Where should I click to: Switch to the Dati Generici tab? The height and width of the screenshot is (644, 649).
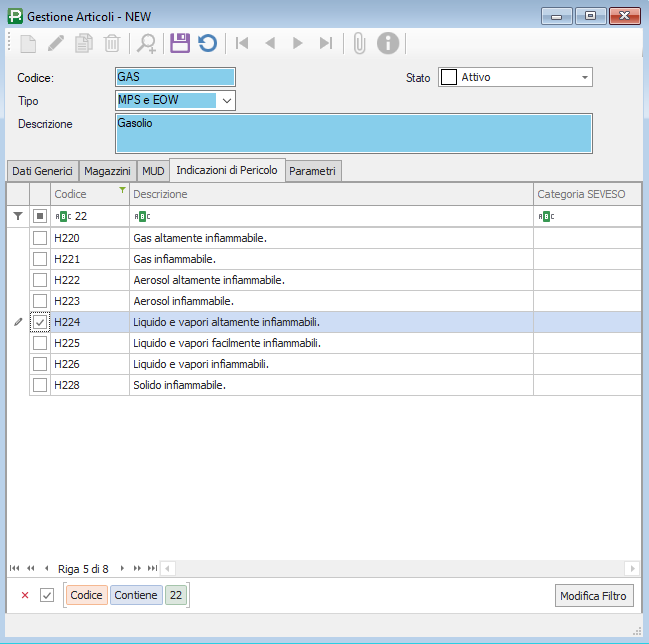[x=42, y=171]
